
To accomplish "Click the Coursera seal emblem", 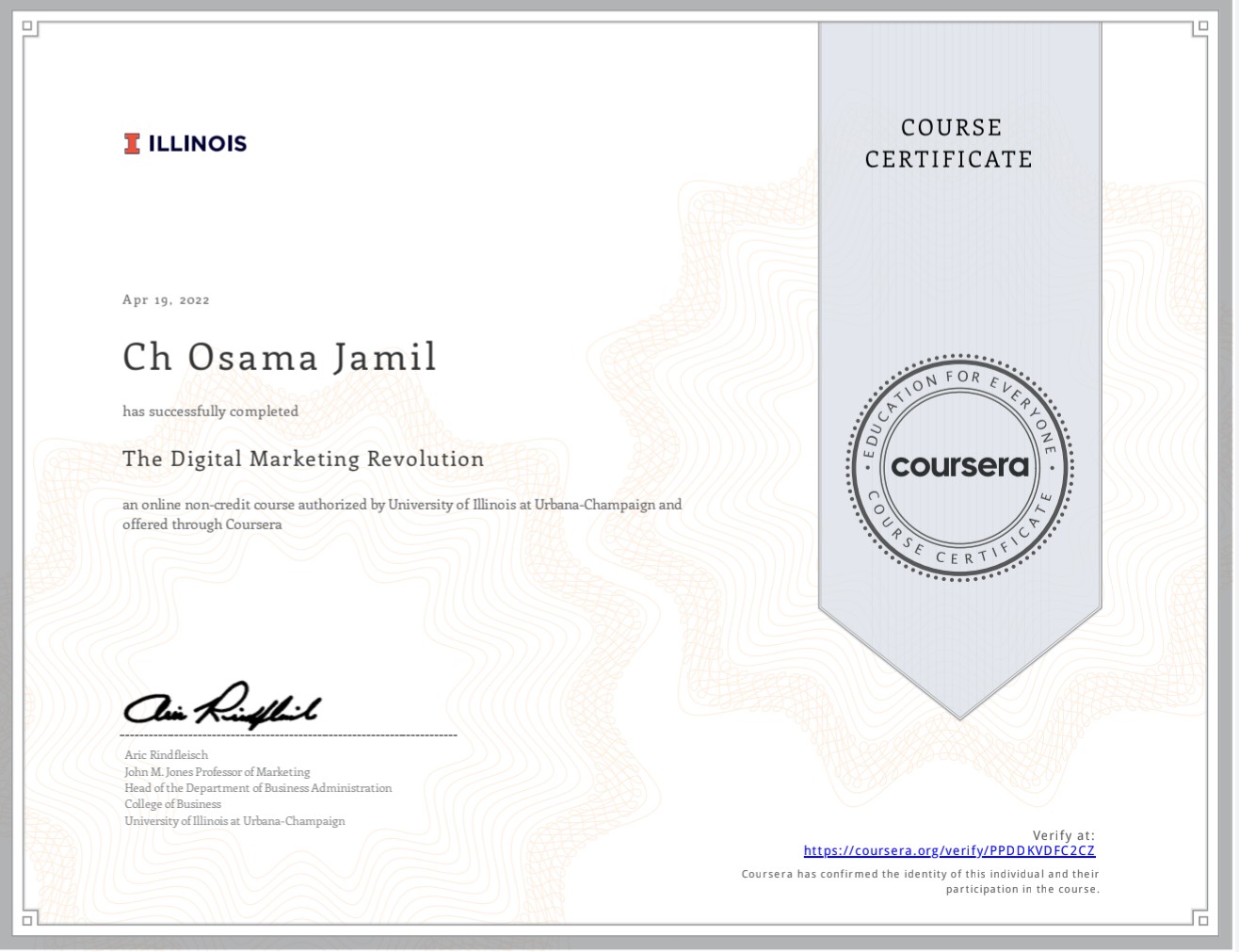I will [x=959, y=467].
